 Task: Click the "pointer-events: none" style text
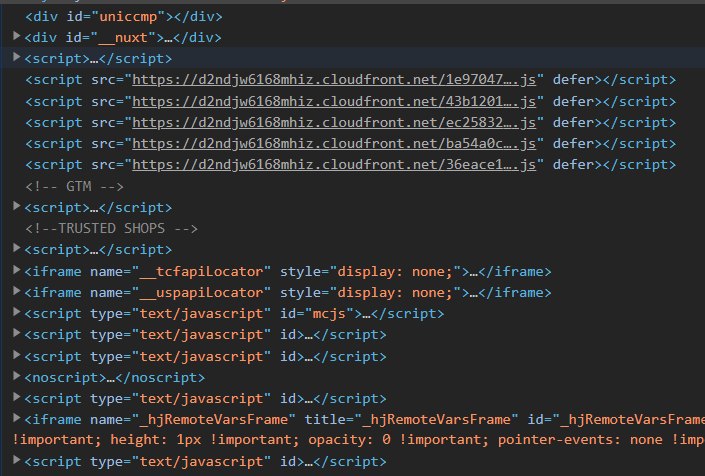pos(580,440)
